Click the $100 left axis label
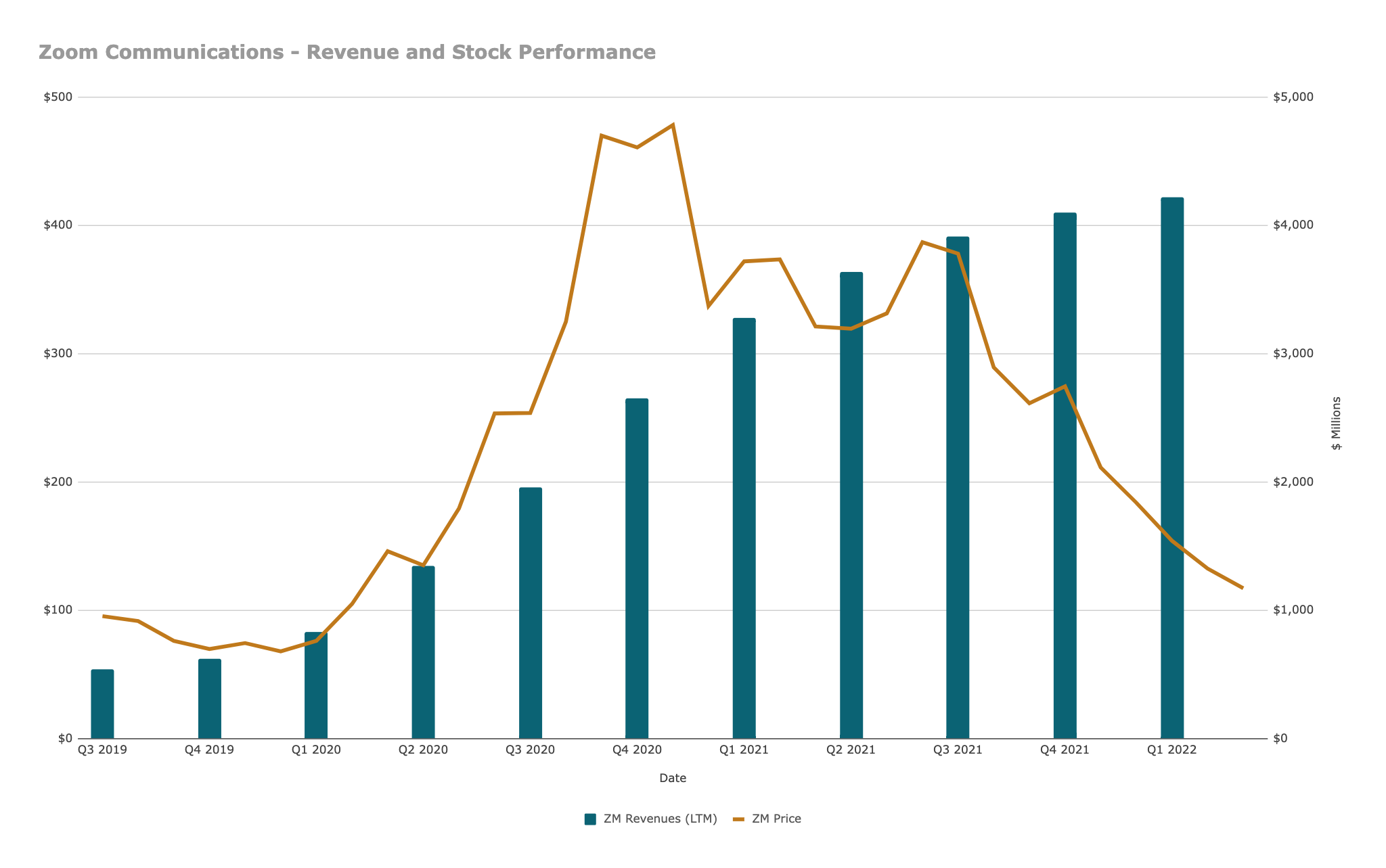The image size is (1386, 868). coord(58,610)
